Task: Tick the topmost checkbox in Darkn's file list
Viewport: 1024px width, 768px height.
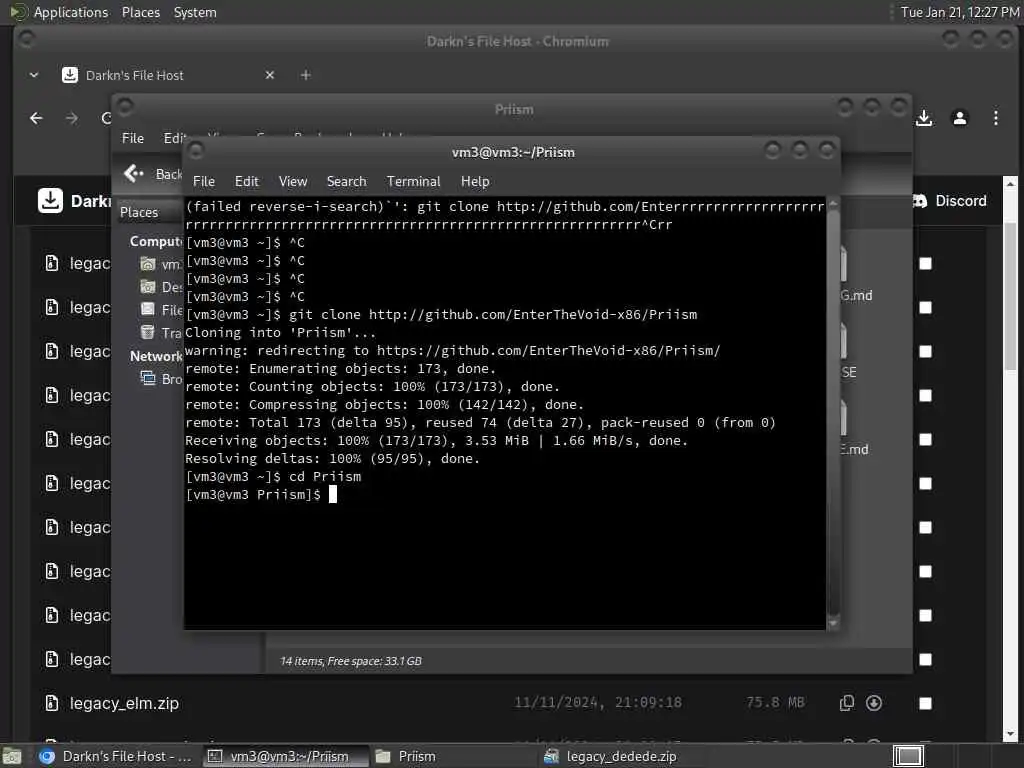Action: tap(925, 263)
